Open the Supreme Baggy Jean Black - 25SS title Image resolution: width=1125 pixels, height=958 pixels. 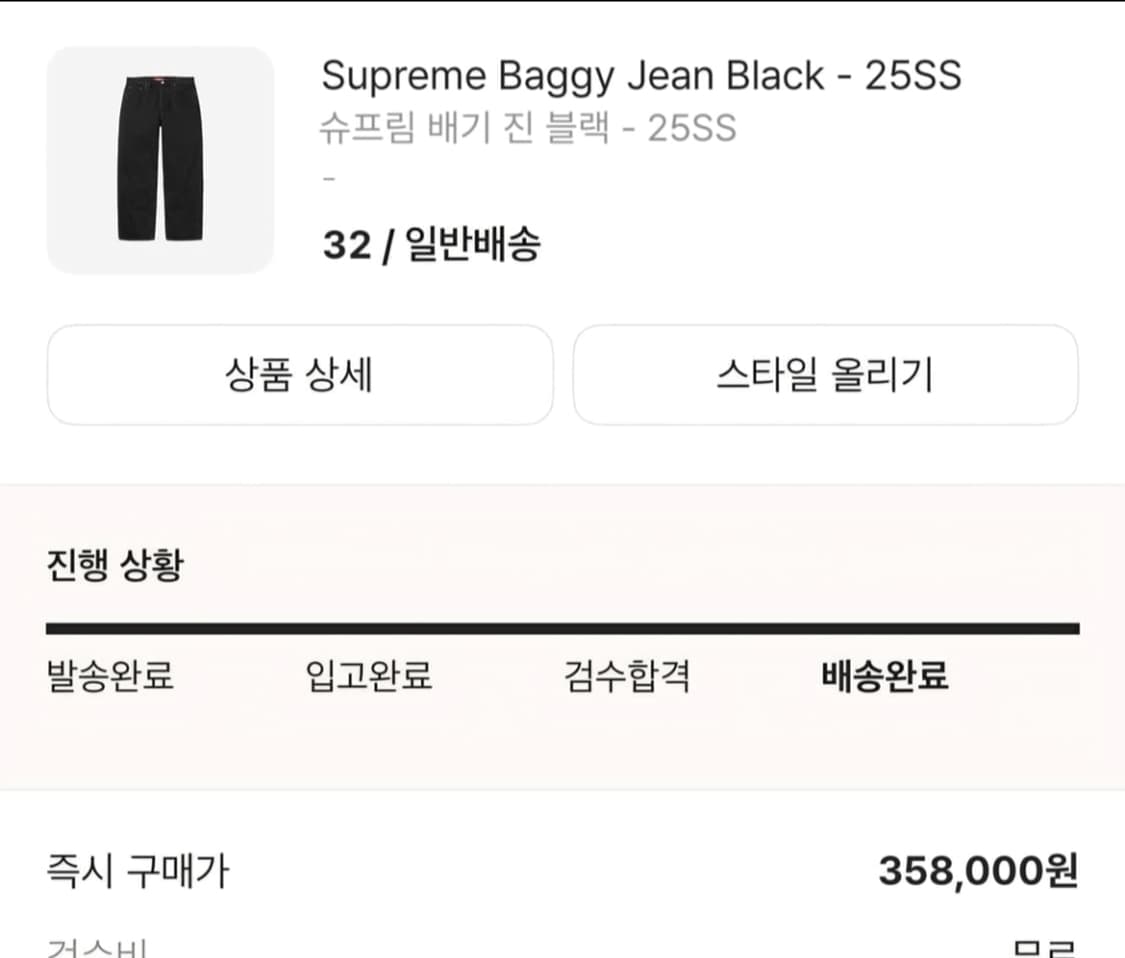click(x=642, y=76)
